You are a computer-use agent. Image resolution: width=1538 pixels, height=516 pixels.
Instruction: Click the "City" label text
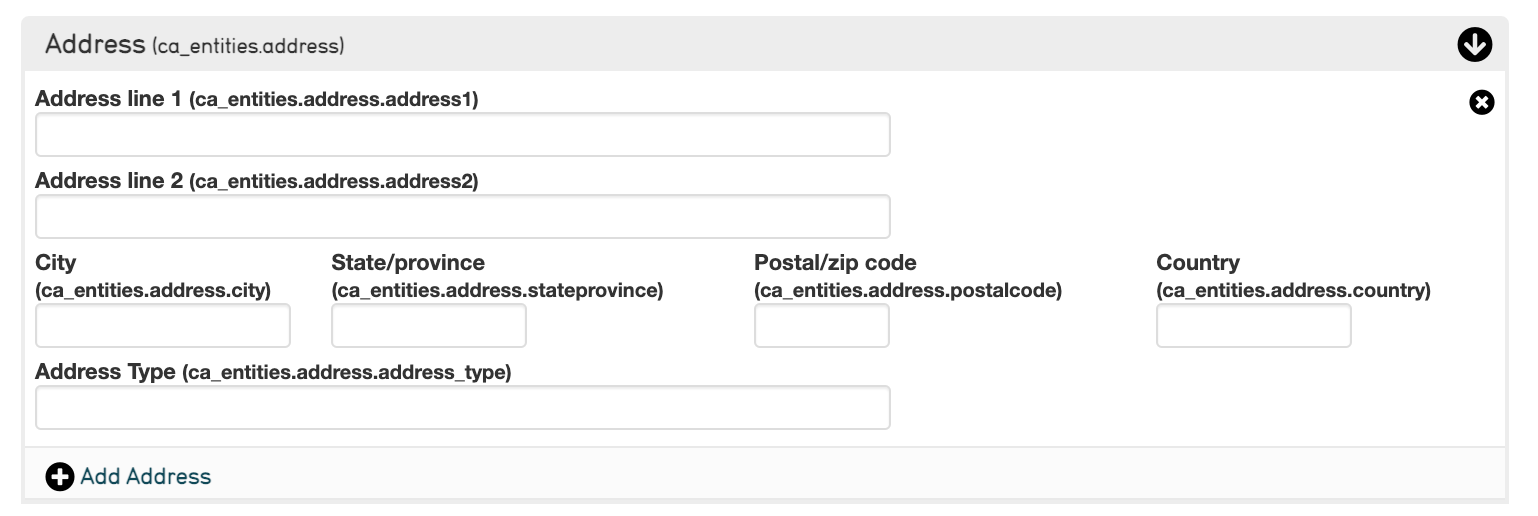56,263
